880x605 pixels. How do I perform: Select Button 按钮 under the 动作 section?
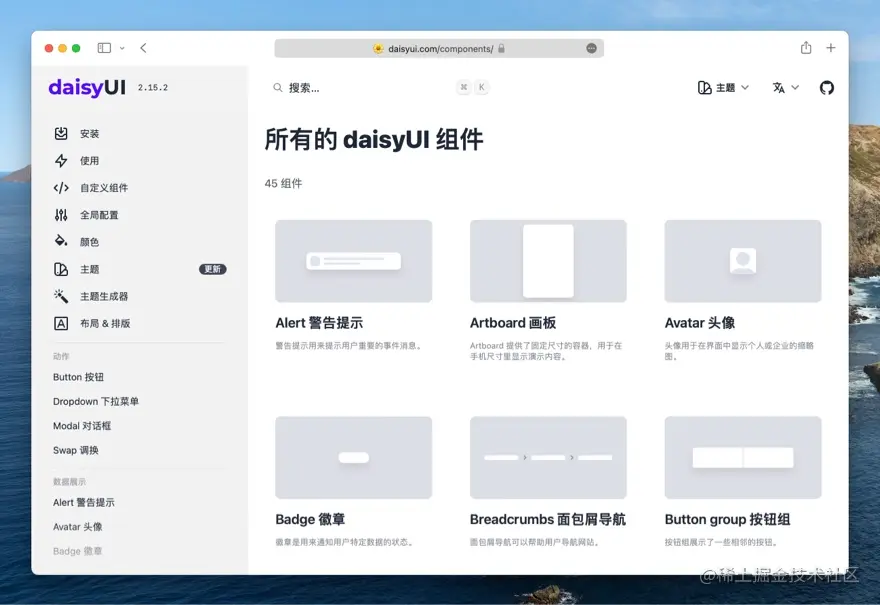tap(78, 377)
